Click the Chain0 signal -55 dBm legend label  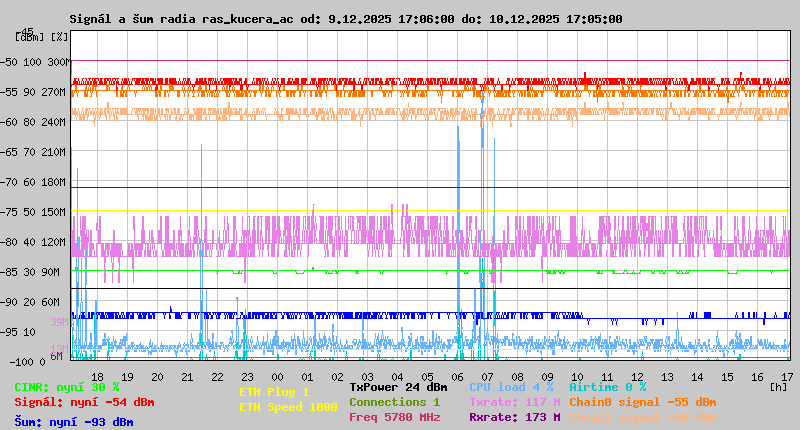[x=642, y=401]
